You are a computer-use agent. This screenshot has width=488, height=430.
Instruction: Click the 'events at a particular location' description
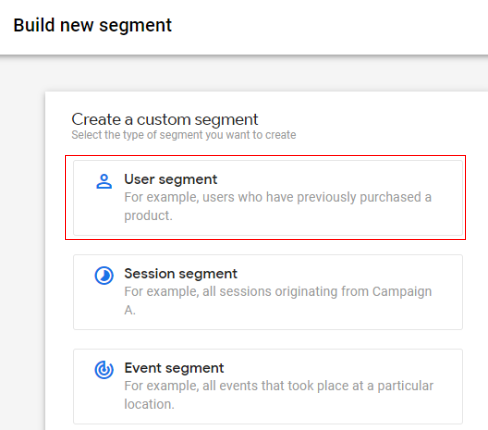(x=279, y=395)
